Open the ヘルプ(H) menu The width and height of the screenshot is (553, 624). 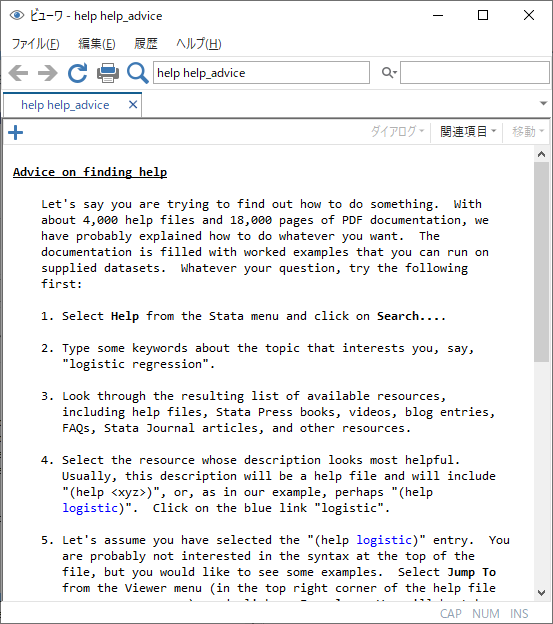(x=199, y=43)
